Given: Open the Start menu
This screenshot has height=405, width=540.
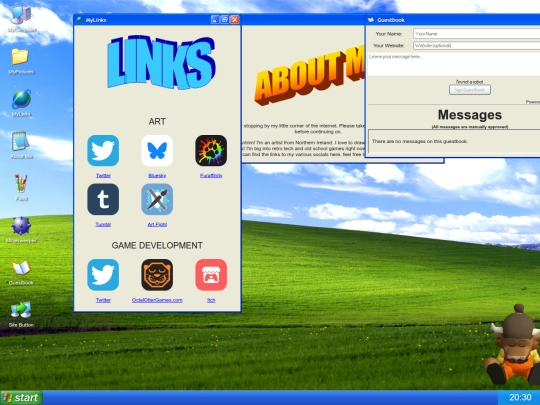Looking at the screenshot, I should tap(21, 398).
